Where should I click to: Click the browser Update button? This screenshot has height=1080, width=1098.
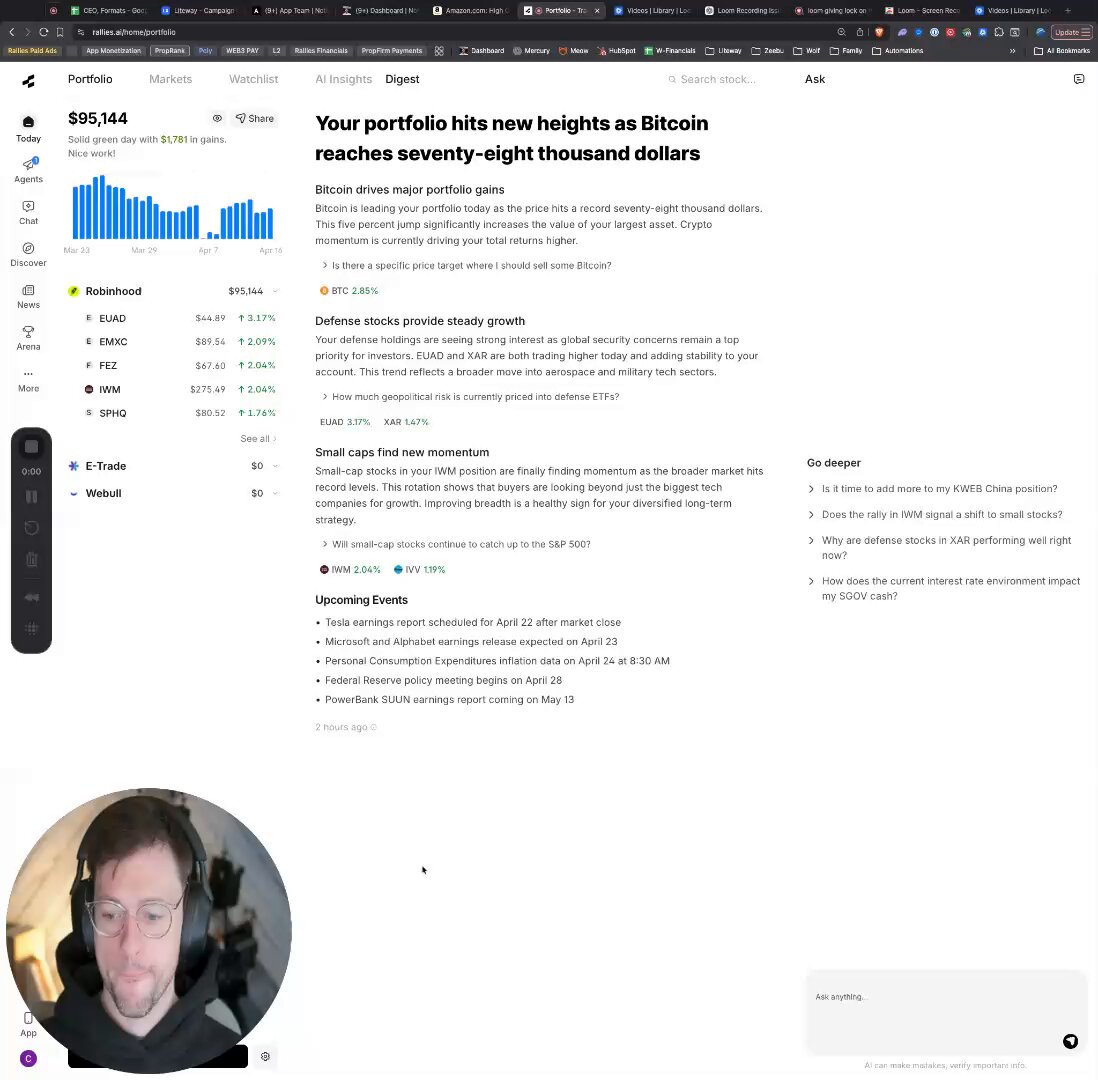[1071, 32]
